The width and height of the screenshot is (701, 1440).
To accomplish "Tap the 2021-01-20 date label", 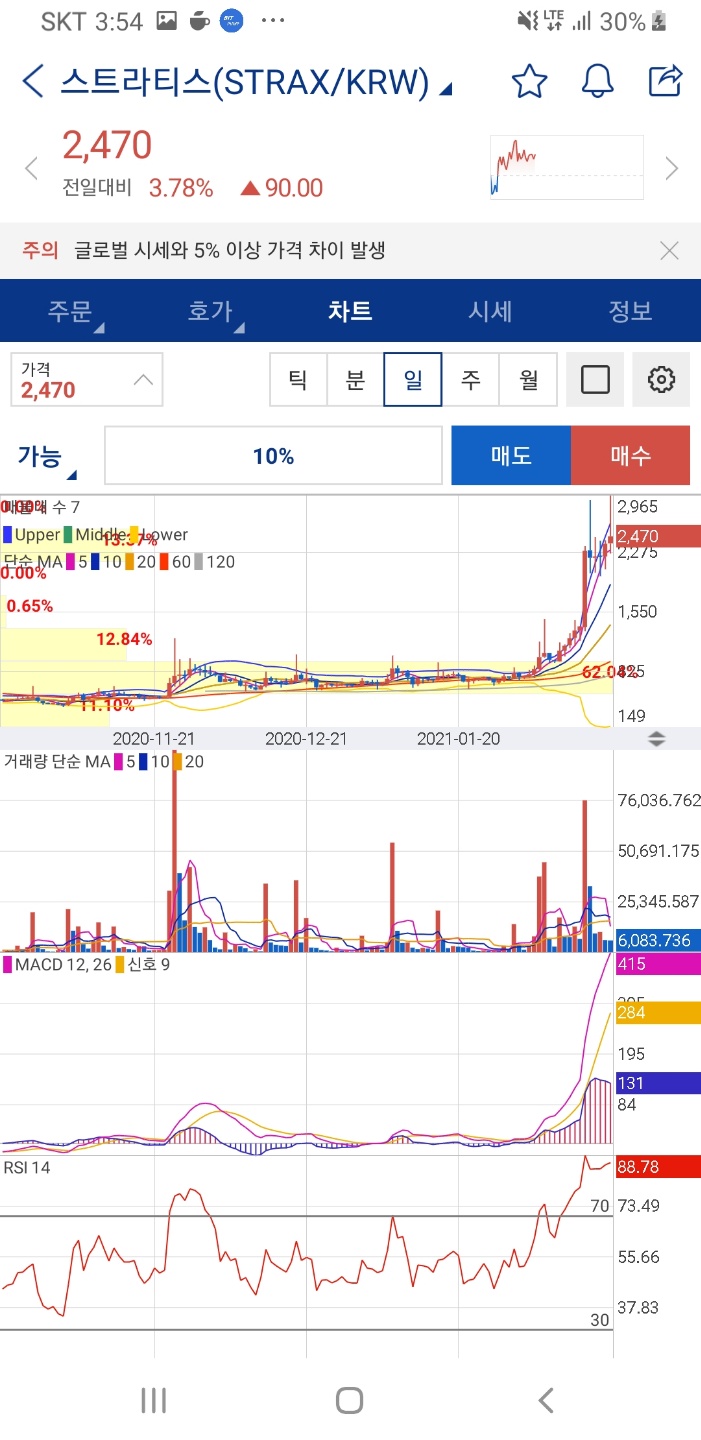I will pyautogui.click(x=459, y=739).
